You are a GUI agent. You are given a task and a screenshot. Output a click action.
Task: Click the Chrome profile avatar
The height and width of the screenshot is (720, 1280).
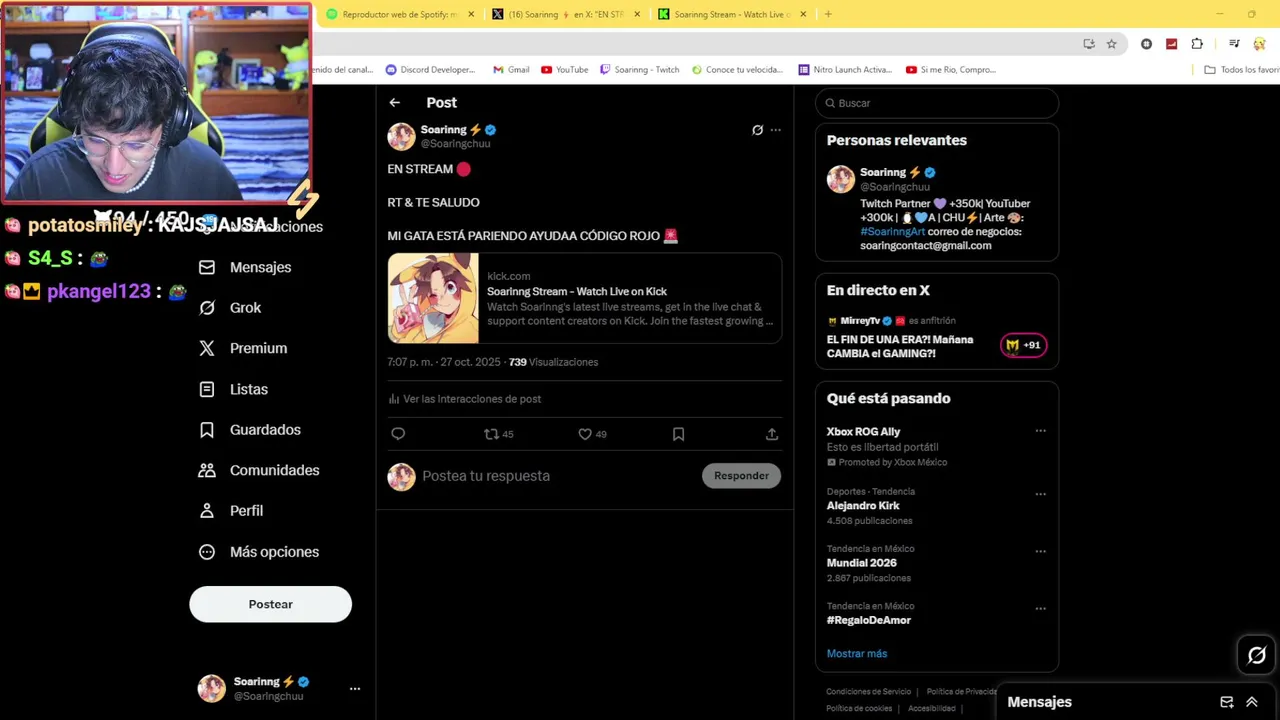(1260, 44)
